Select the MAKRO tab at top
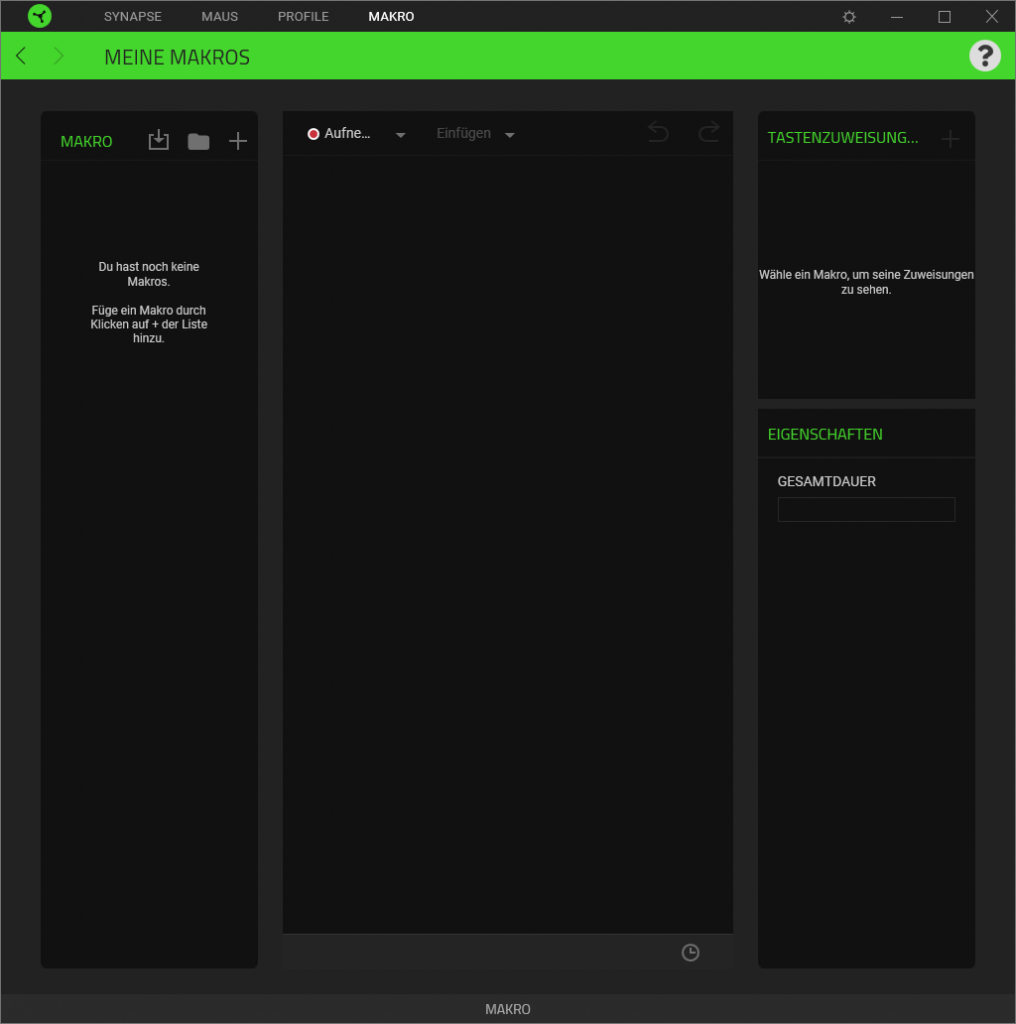 click(x=391, y=16)
